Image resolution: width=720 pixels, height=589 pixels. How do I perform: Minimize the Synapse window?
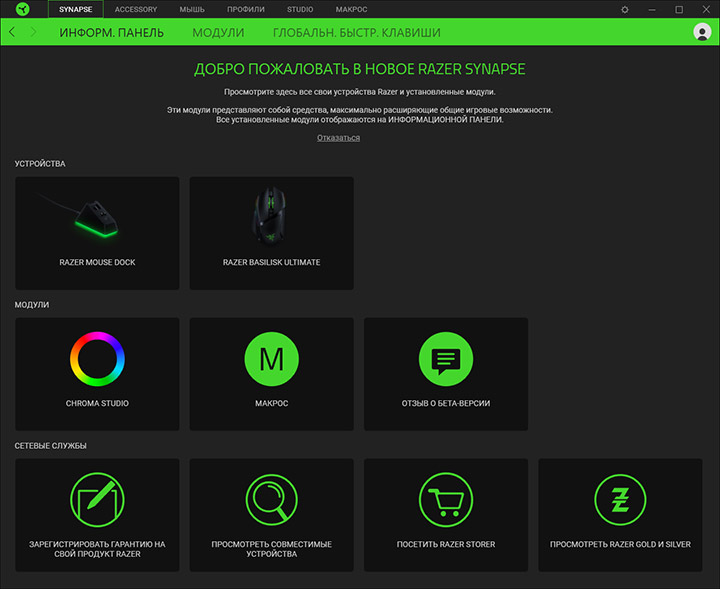click(652, 9)
